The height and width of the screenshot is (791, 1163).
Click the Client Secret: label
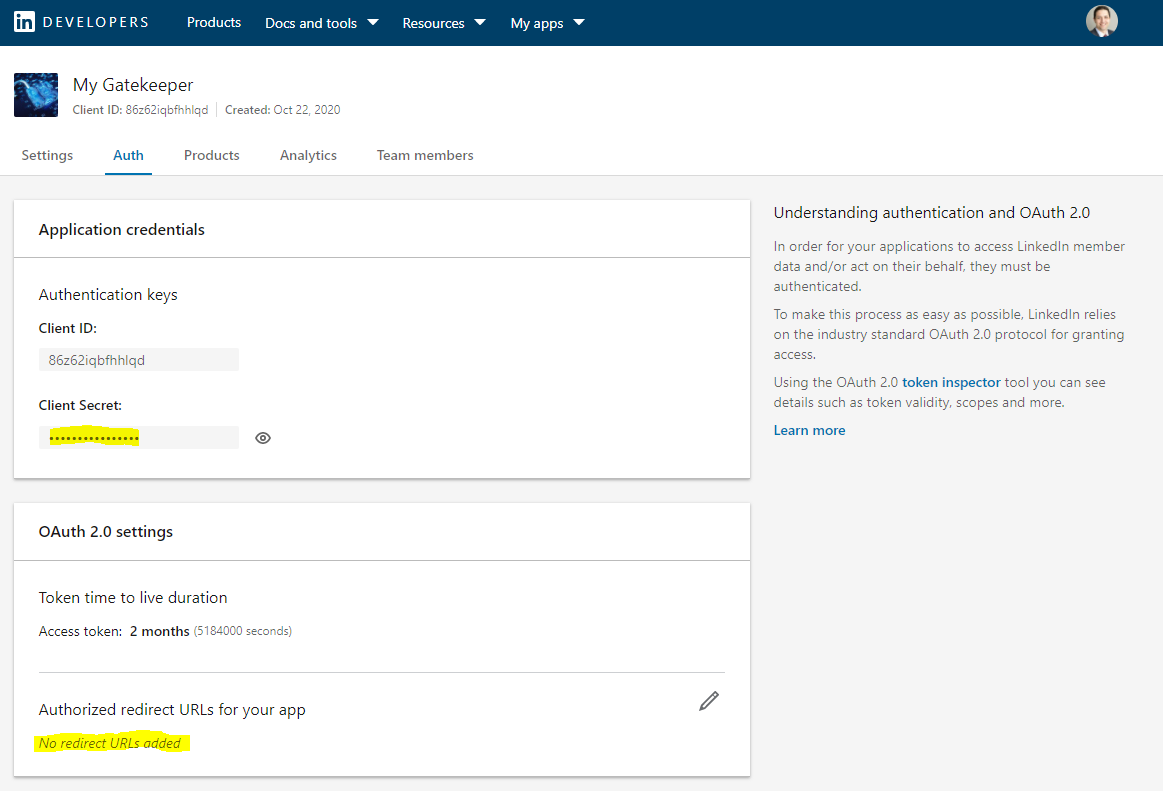tap(80, 405)
